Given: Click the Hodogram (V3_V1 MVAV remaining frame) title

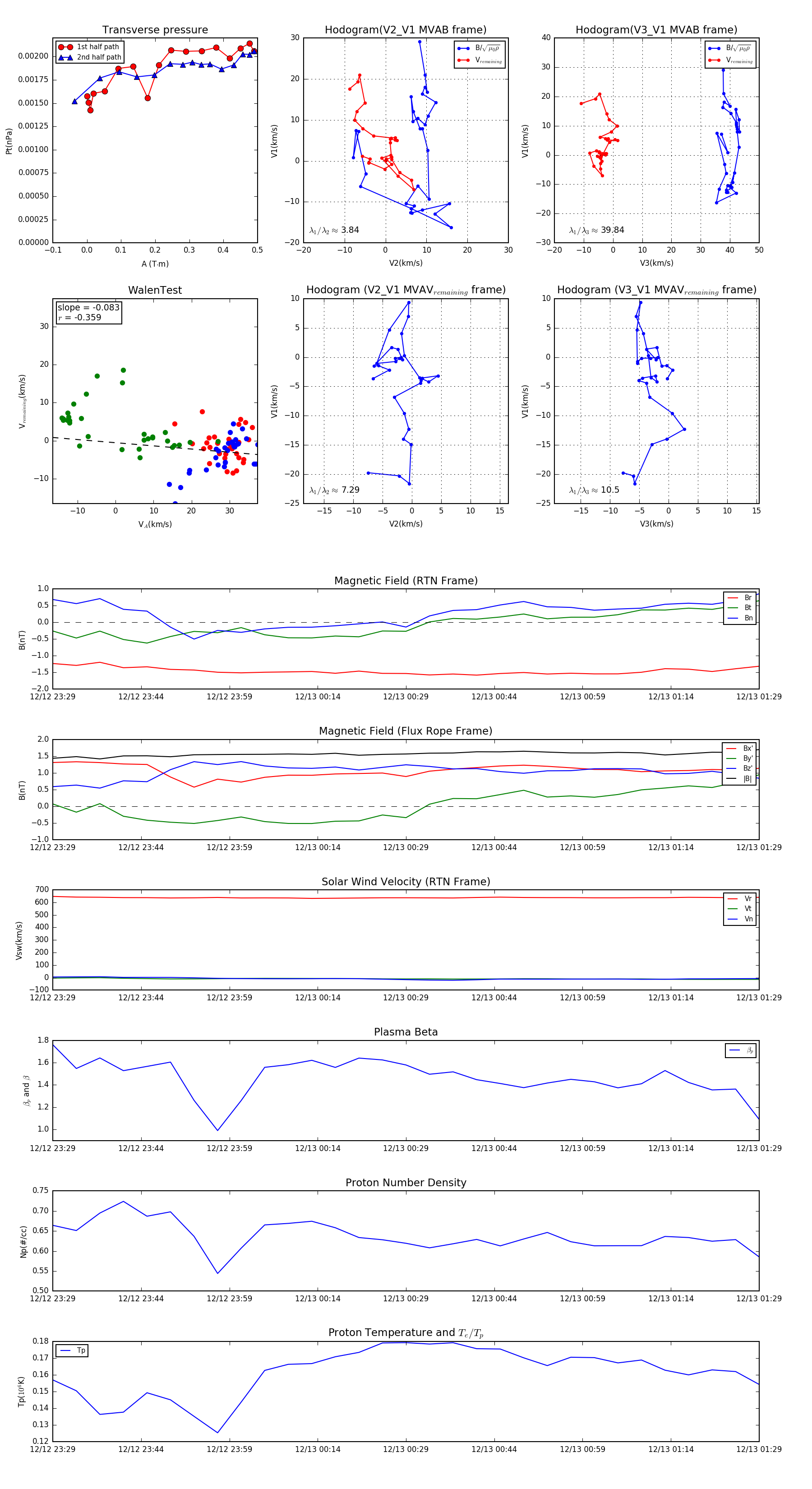Looking at the screenshot, I should pos(656,290).
